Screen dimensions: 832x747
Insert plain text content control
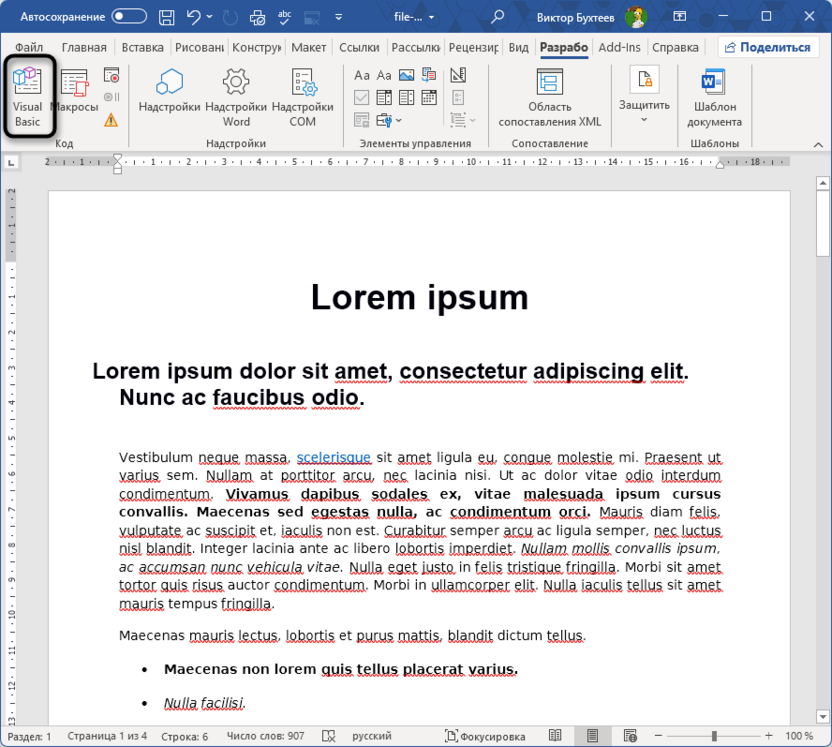point(384,75)
